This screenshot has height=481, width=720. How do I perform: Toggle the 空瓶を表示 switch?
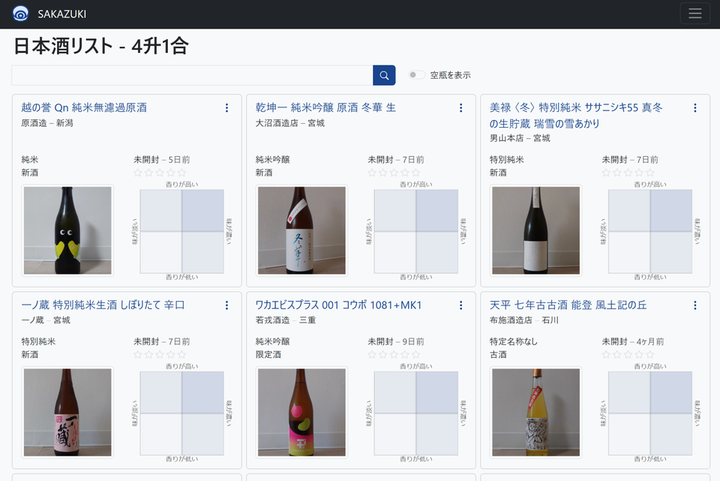click(x=417, y=75)
